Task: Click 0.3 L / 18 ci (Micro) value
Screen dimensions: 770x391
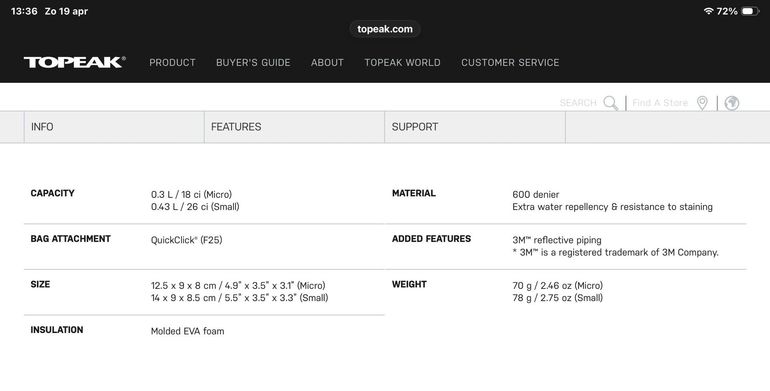Action: pyautogui.click(x=192, y=195)
